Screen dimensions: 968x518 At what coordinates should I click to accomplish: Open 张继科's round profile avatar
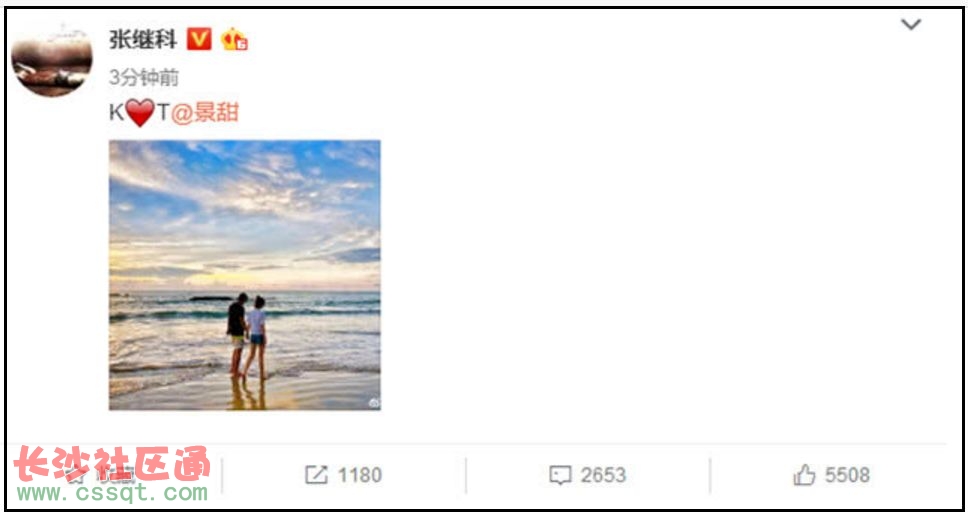[x=52, y=59]
